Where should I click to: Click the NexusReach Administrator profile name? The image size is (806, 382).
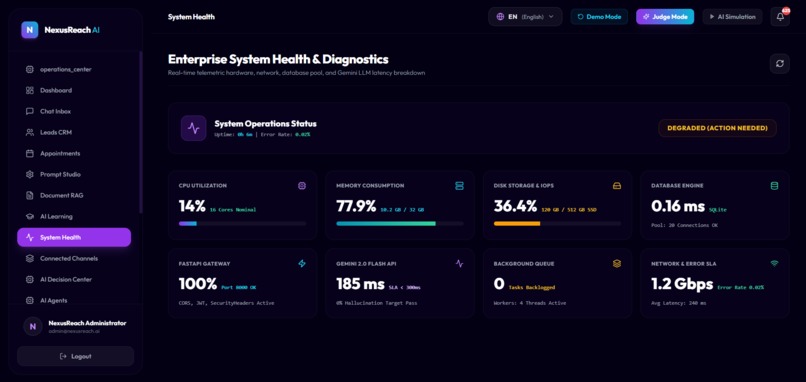pos(87,323)
